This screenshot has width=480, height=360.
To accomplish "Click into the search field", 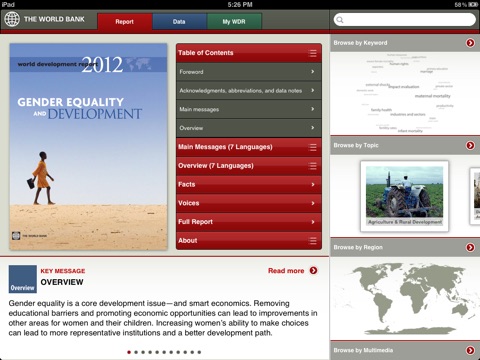I will click(405, 20).
